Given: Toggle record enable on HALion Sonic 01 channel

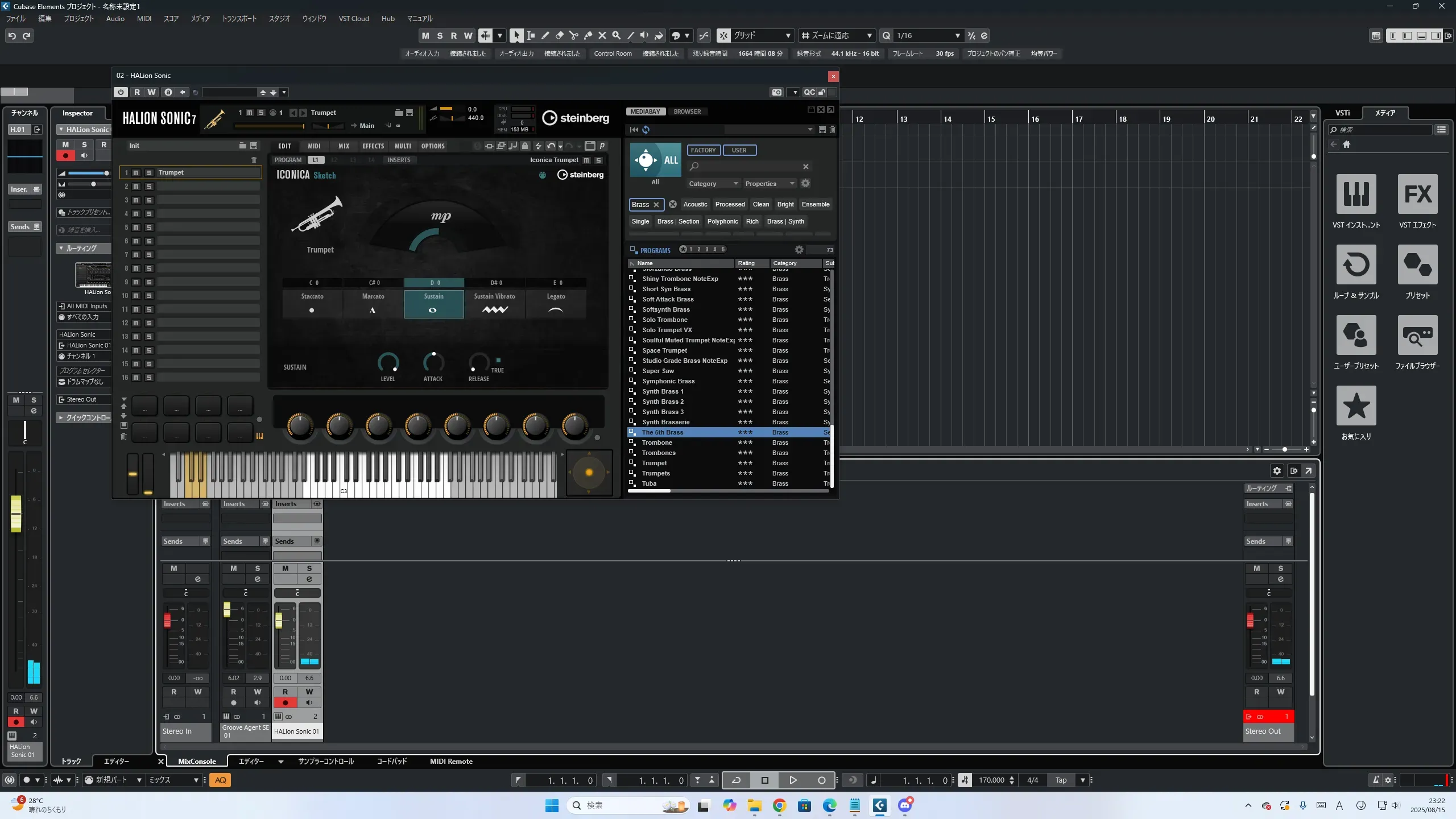Looking at the screenshot, I should click(286, 702).
